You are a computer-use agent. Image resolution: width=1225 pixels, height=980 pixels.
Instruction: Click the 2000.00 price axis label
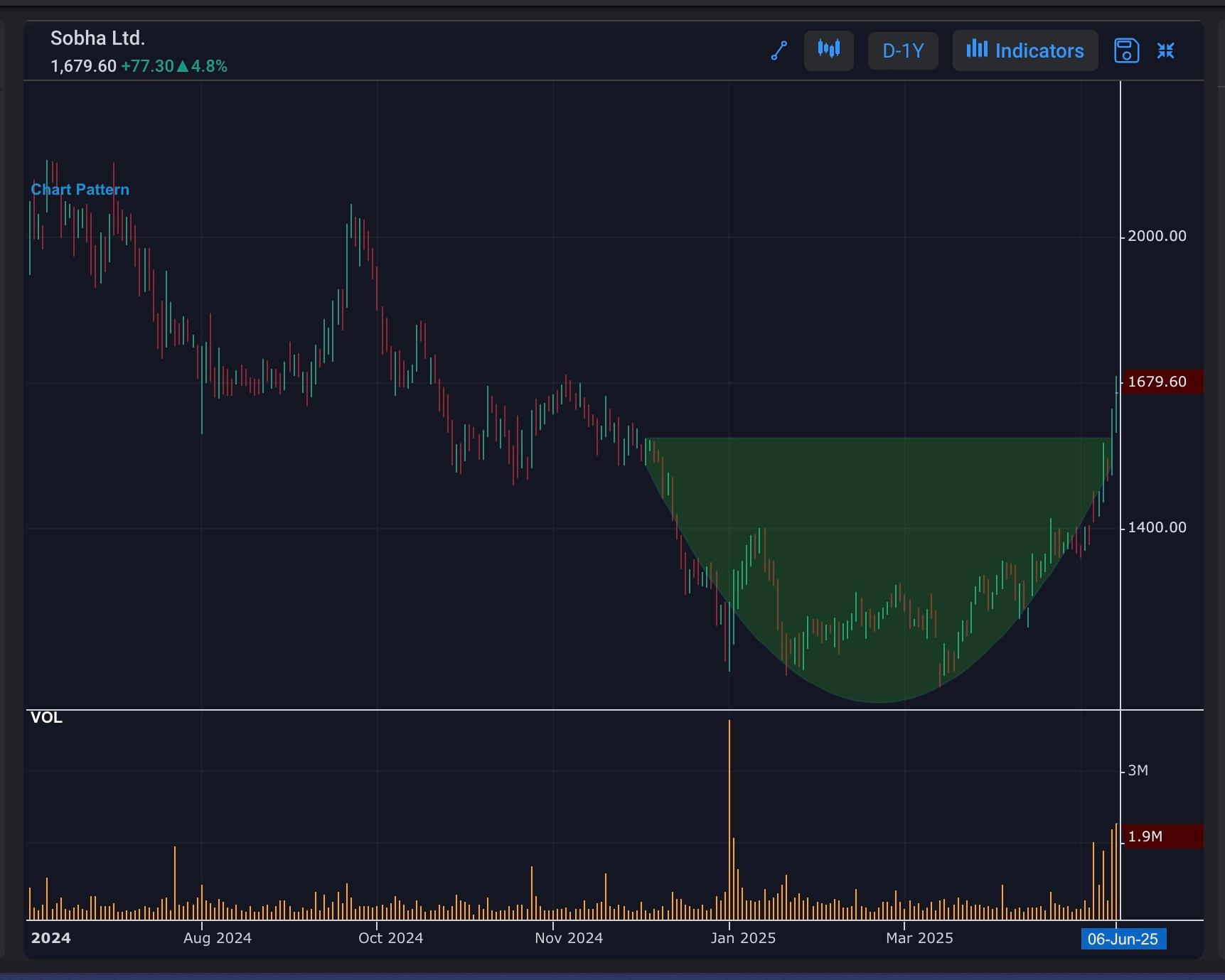click(x=1157, y=236)
